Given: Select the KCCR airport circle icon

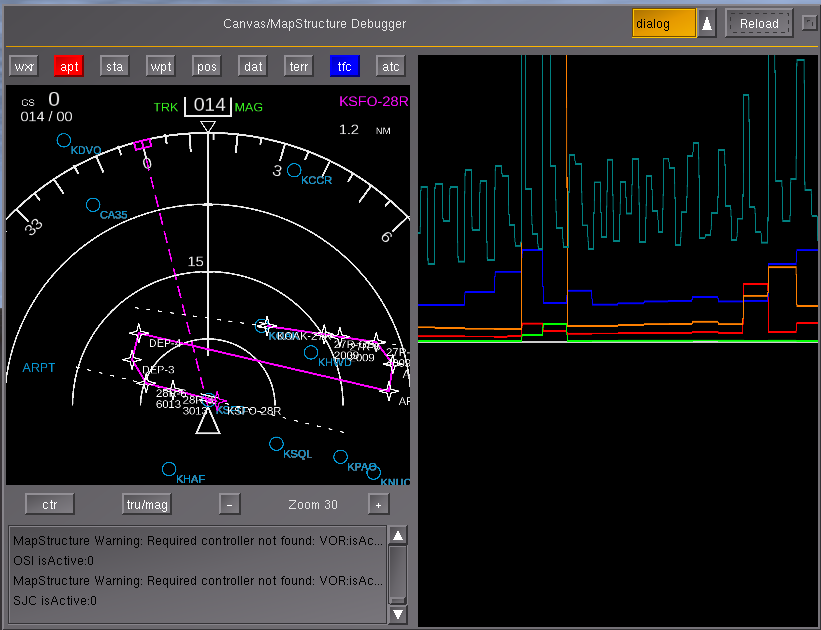Looking at the screenshot, I should pos(294,170).
